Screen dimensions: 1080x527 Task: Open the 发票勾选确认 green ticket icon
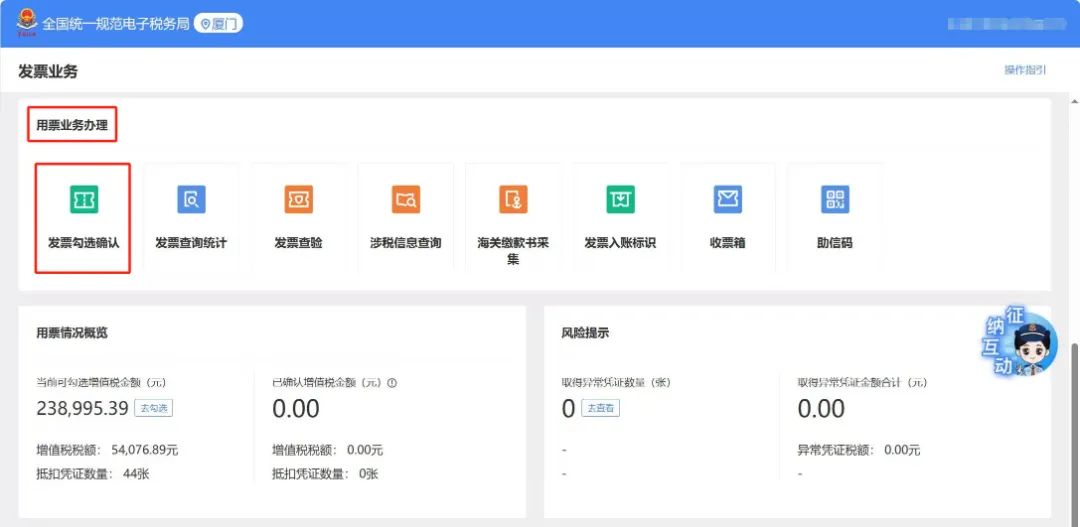pos(84,199)
